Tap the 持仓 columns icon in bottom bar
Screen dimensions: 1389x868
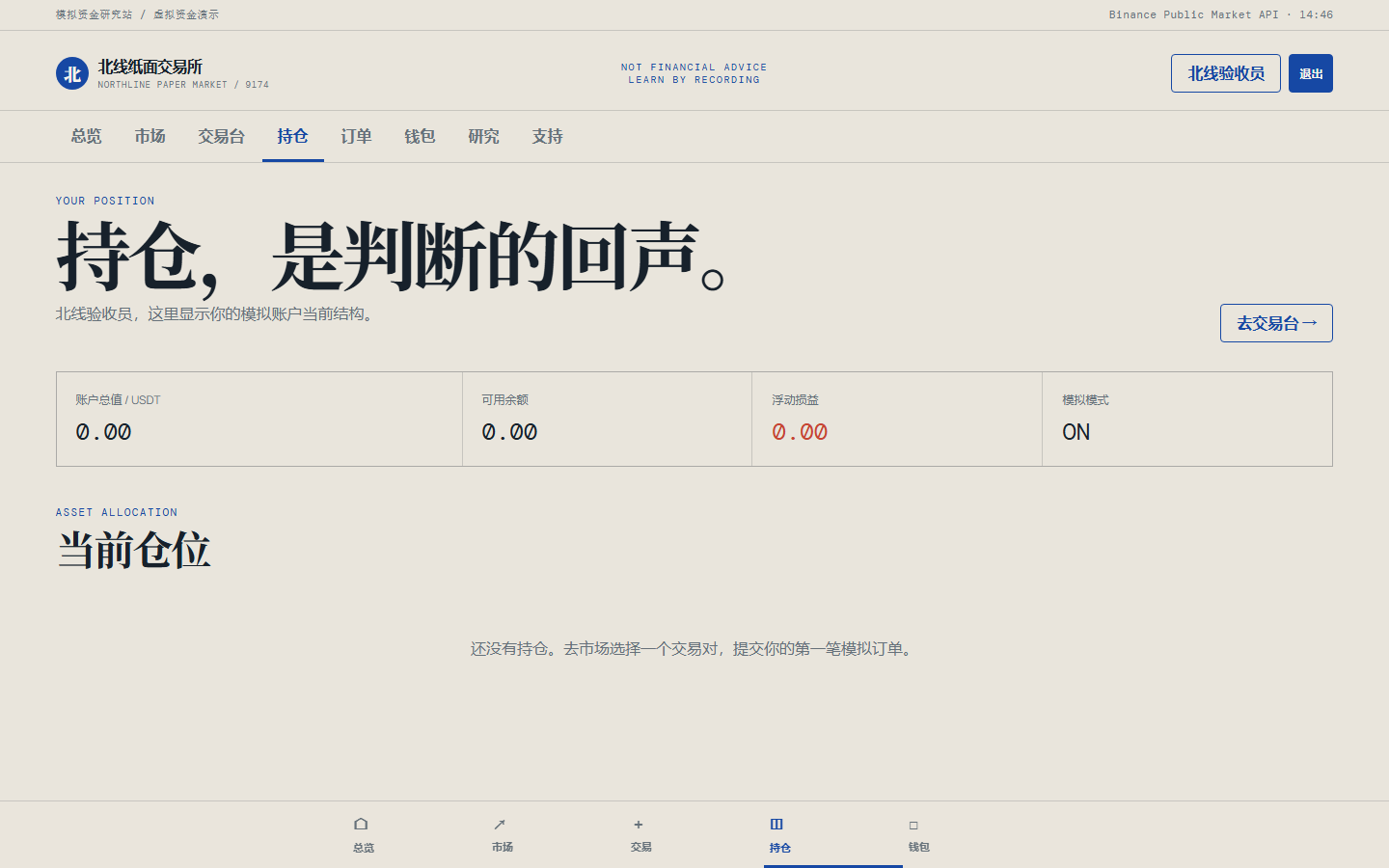[x=776, y=825]
